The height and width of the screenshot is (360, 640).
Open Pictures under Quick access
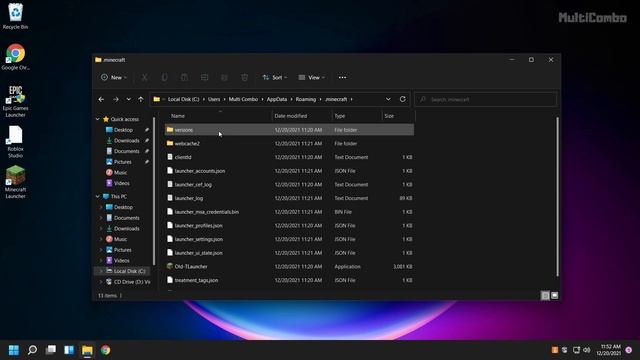122,162
